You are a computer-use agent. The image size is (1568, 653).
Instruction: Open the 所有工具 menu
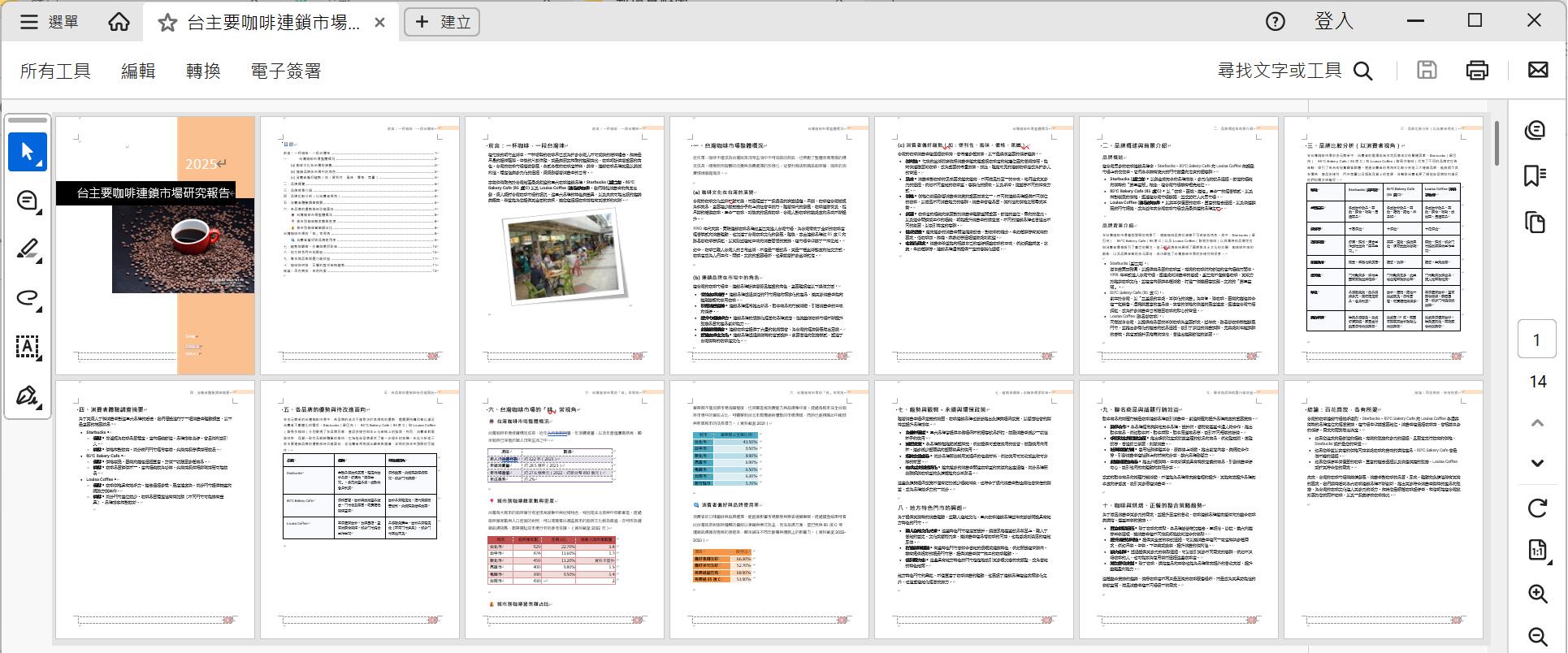click(x=55, y=71)
